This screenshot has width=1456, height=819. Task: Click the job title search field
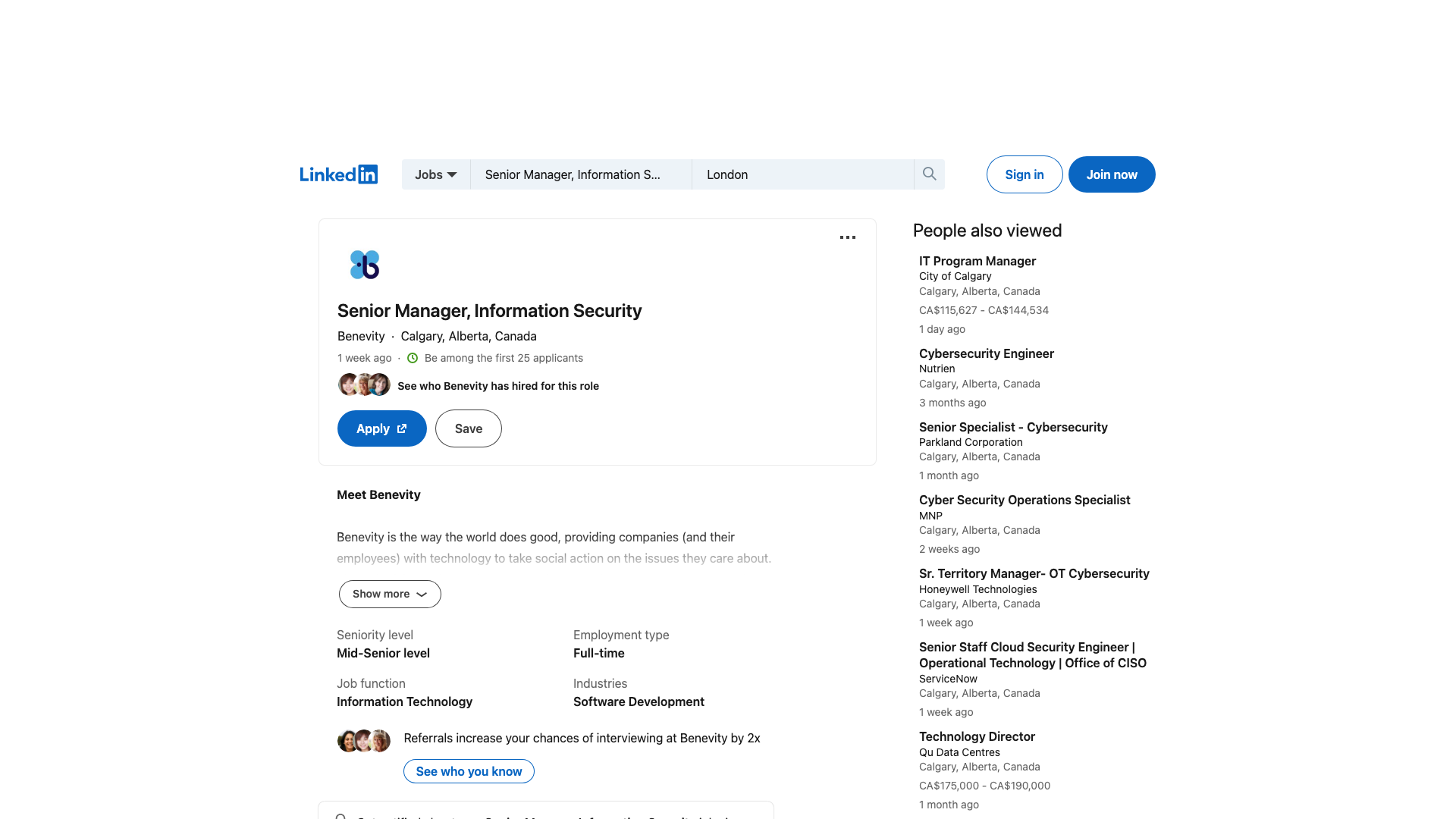581,174
